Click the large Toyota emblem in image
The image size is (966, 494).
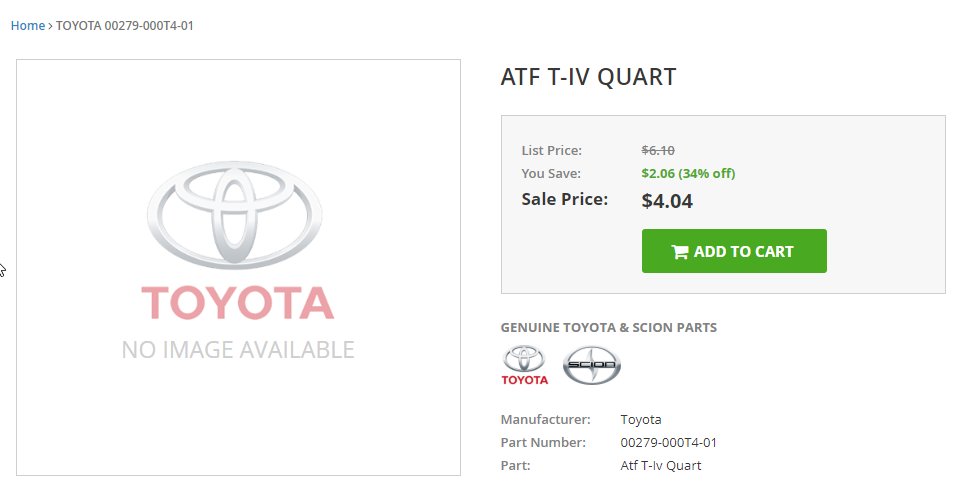tap(235, 215)
